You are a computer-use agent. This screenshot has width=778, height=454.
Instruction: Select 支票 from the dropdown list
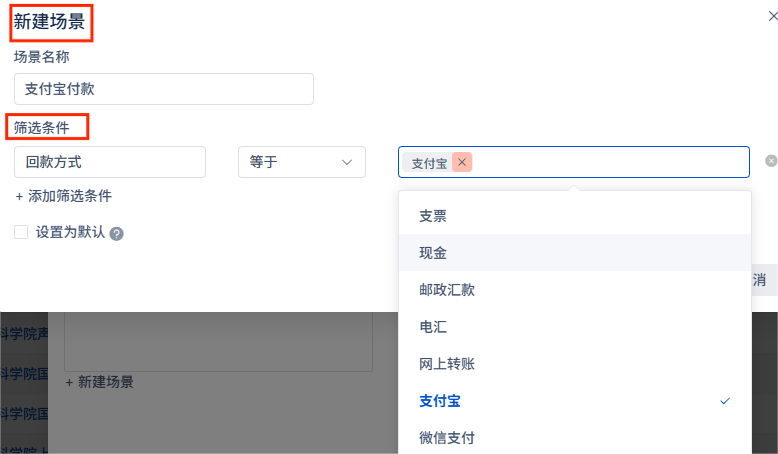pos(575,216)
